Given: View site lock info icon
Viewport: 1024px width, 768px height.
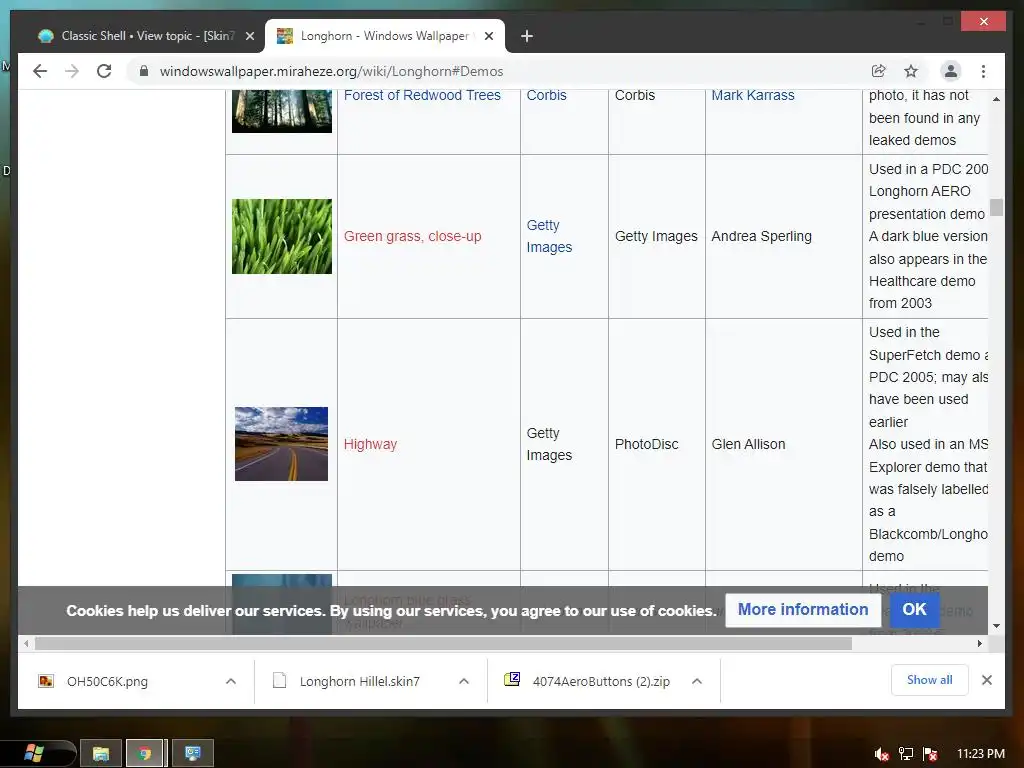Looking at the screenshot, I should click(x=144, y=71).
